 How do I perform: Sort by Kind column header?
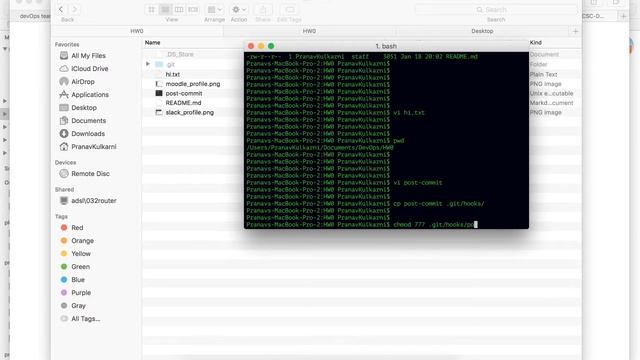pyautogui.click(x=536, y=42)
